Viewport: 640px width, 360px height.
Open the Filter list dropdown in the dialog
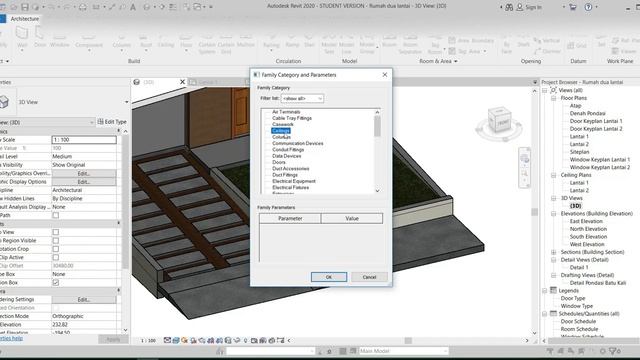click(302, 98)
